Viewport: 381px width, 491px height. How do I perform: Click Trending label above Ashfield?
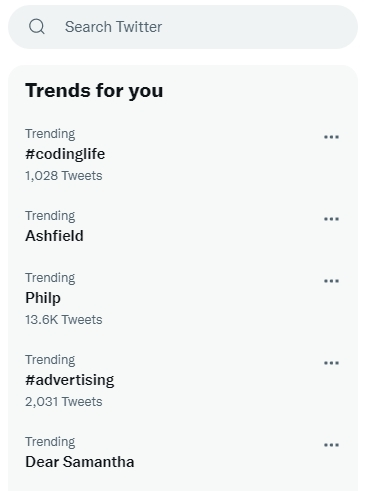click(x=50, y=216)
